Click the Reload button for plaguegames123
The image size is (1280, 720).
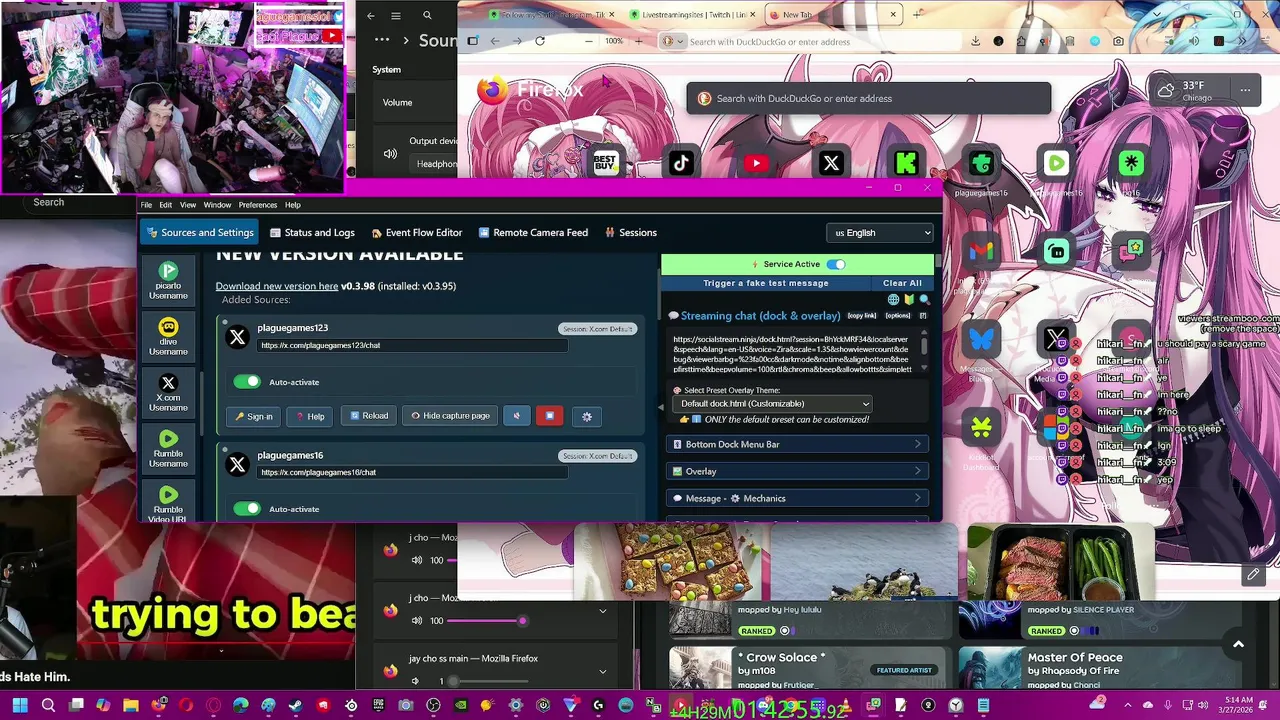[369, 416]
